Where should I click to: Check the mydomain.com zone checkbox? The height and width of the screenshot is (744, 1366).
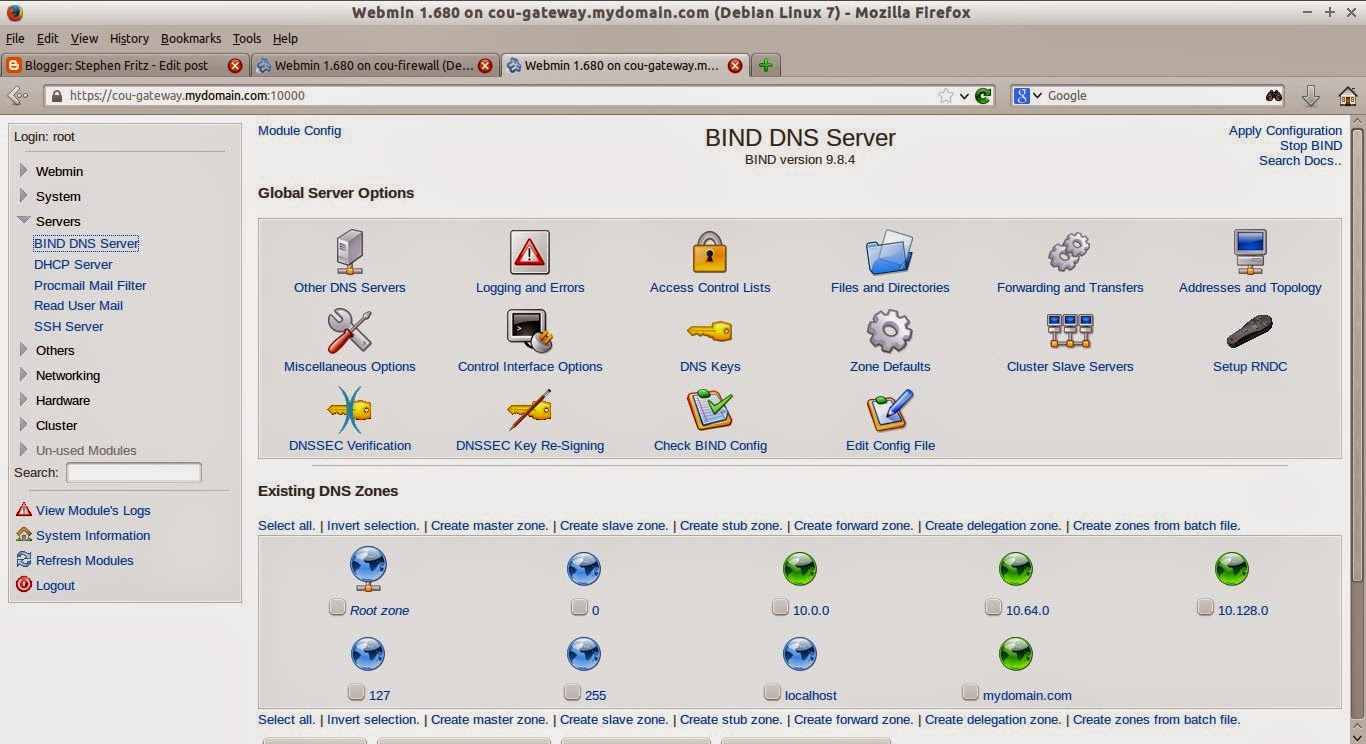click(970, 692)
